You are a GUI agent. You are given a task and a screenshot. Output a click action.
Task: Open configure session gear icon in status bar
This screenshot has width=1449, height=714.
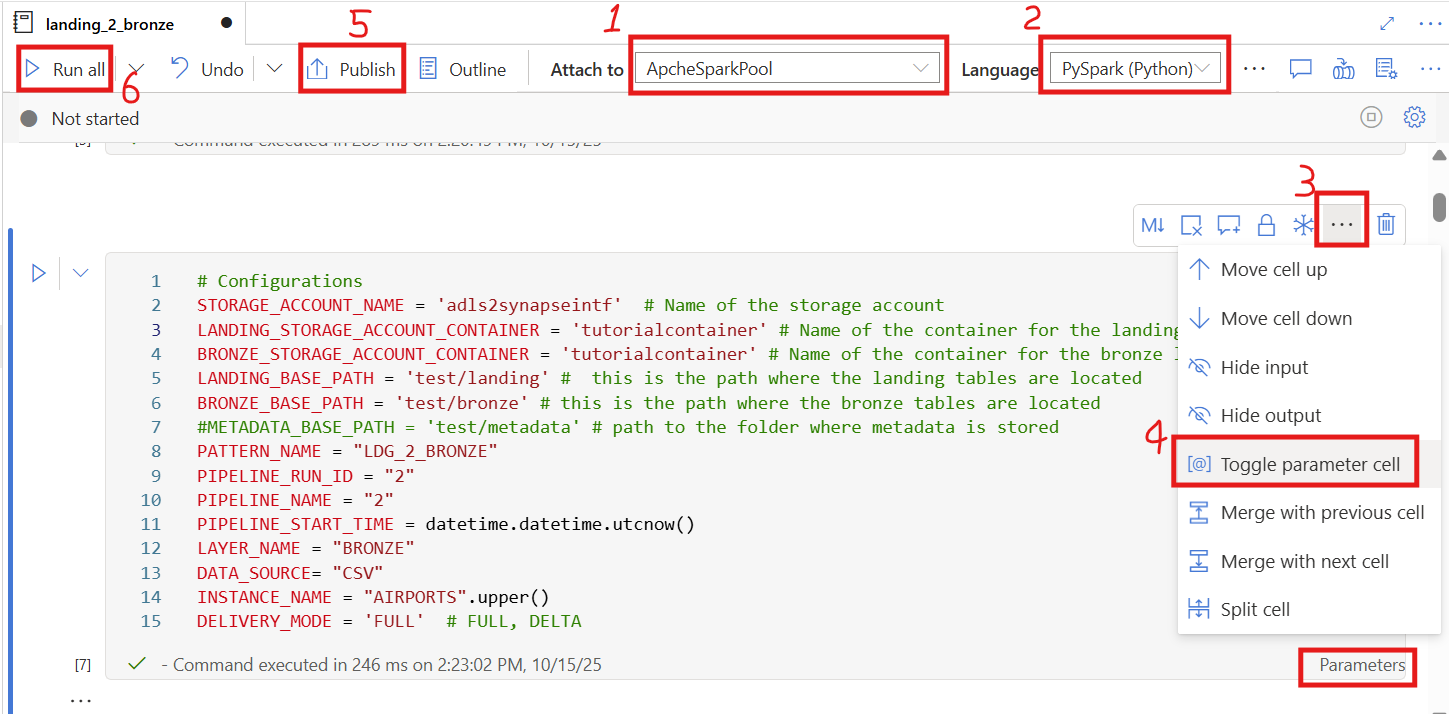pos(1414,118)
